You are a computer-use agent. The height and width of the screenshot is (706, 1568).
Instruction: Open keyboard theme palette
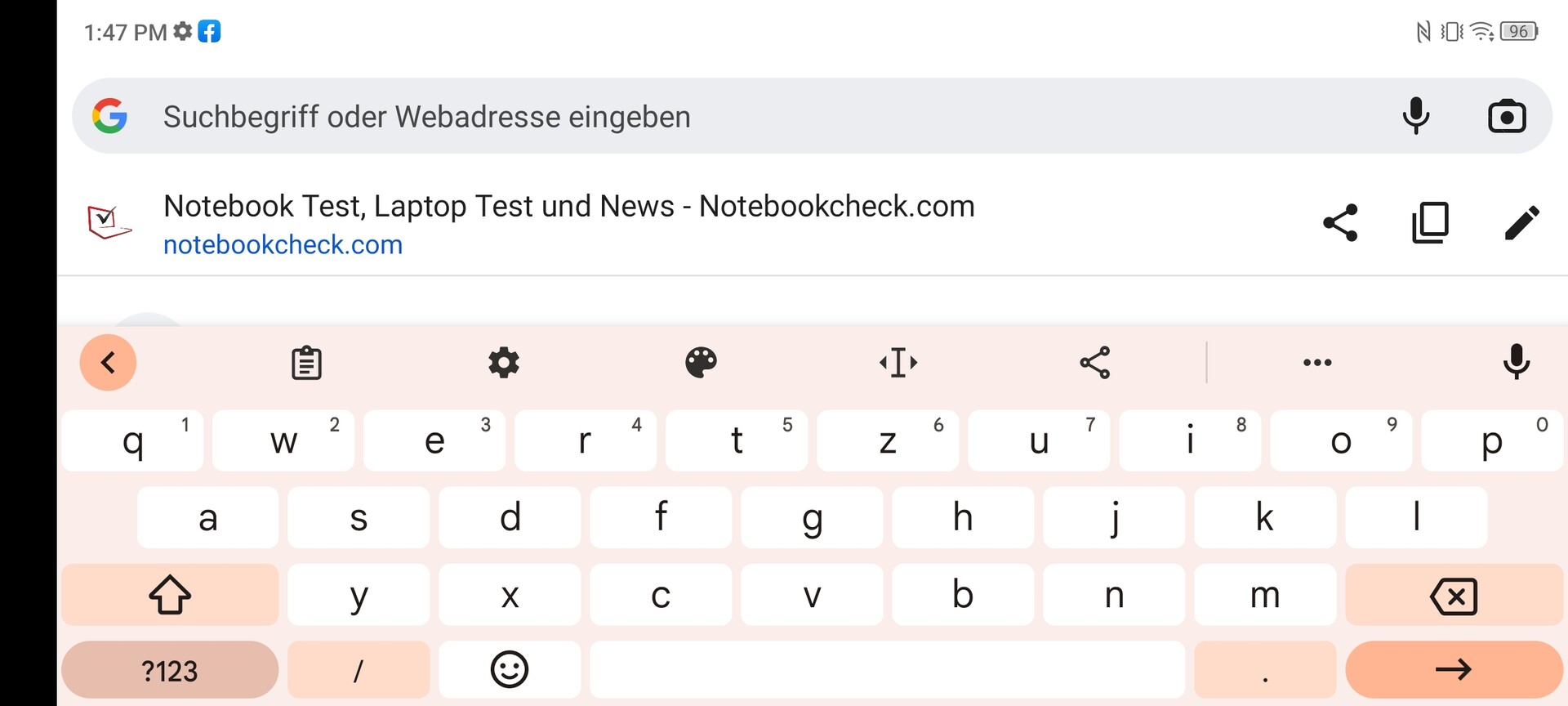pos(701,363)
